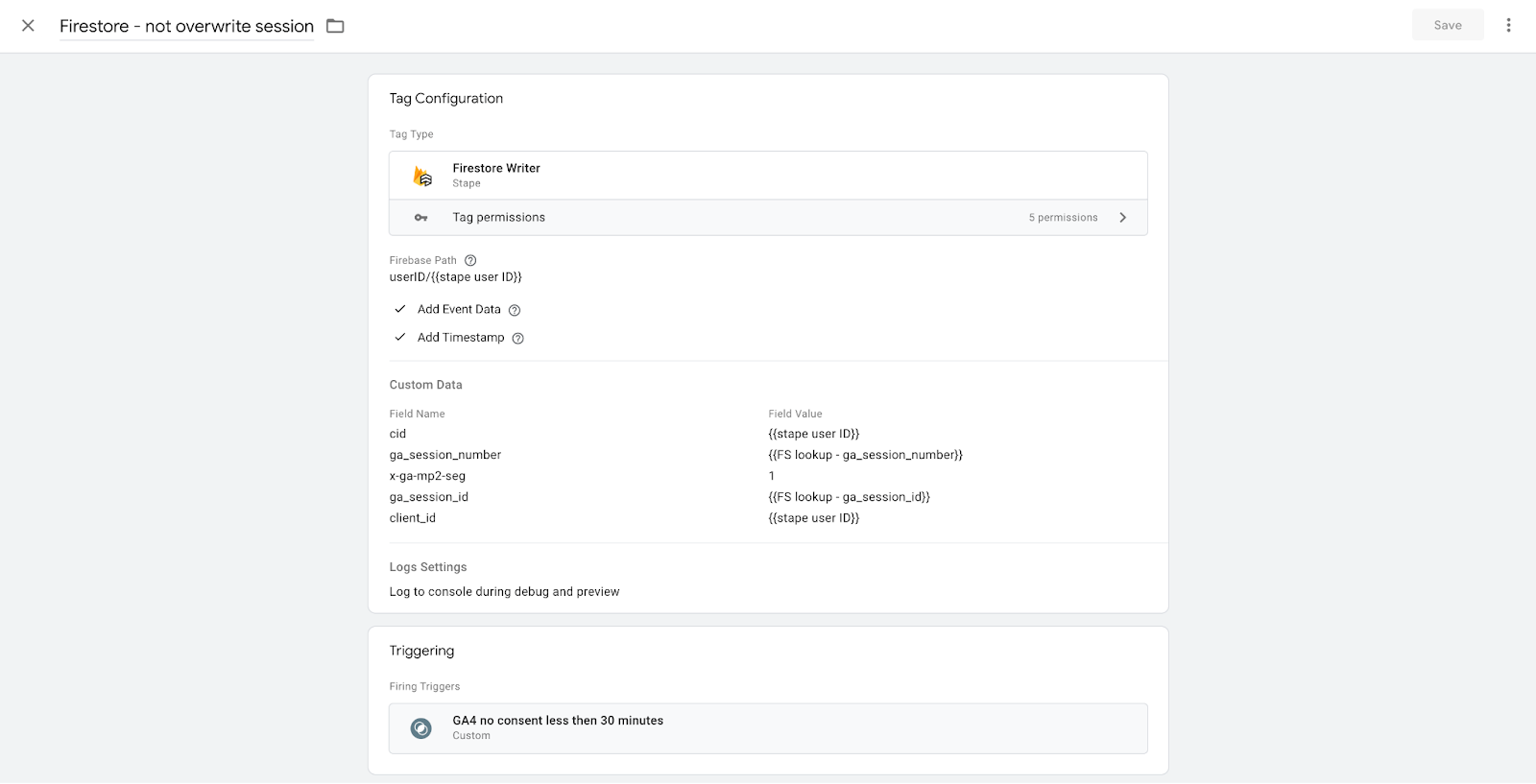Click the key icon for tag permissions

click(420, 218)
